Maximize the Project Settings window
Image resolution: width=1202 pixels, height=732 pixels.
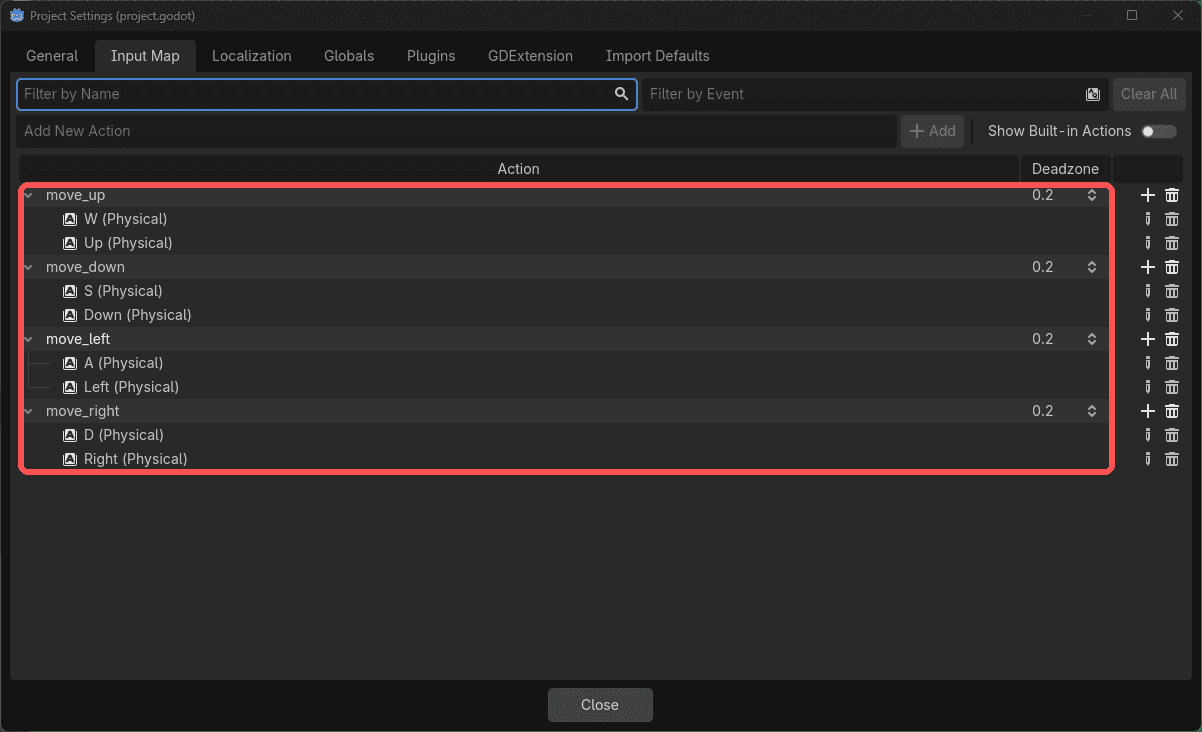1132,16
